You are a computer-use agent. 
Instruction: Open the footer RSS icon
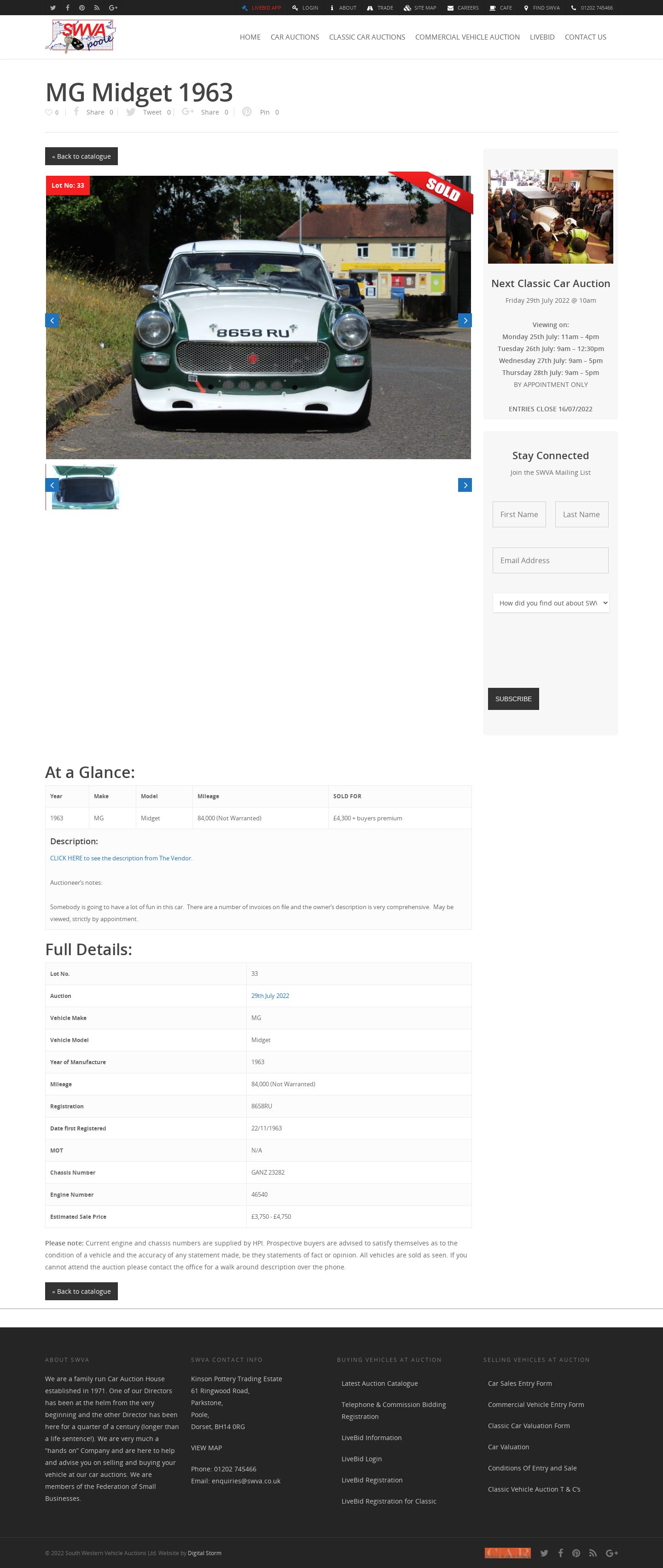(x=593, y=1553)
